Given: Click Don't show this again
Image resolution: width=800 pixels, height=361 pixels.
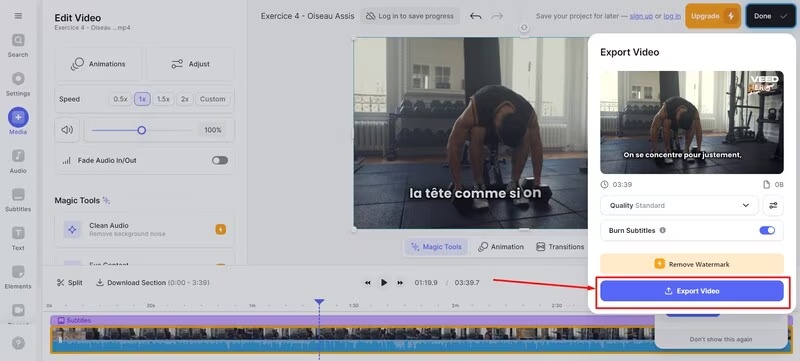Looking at the screenshot, I should point(721,340).
